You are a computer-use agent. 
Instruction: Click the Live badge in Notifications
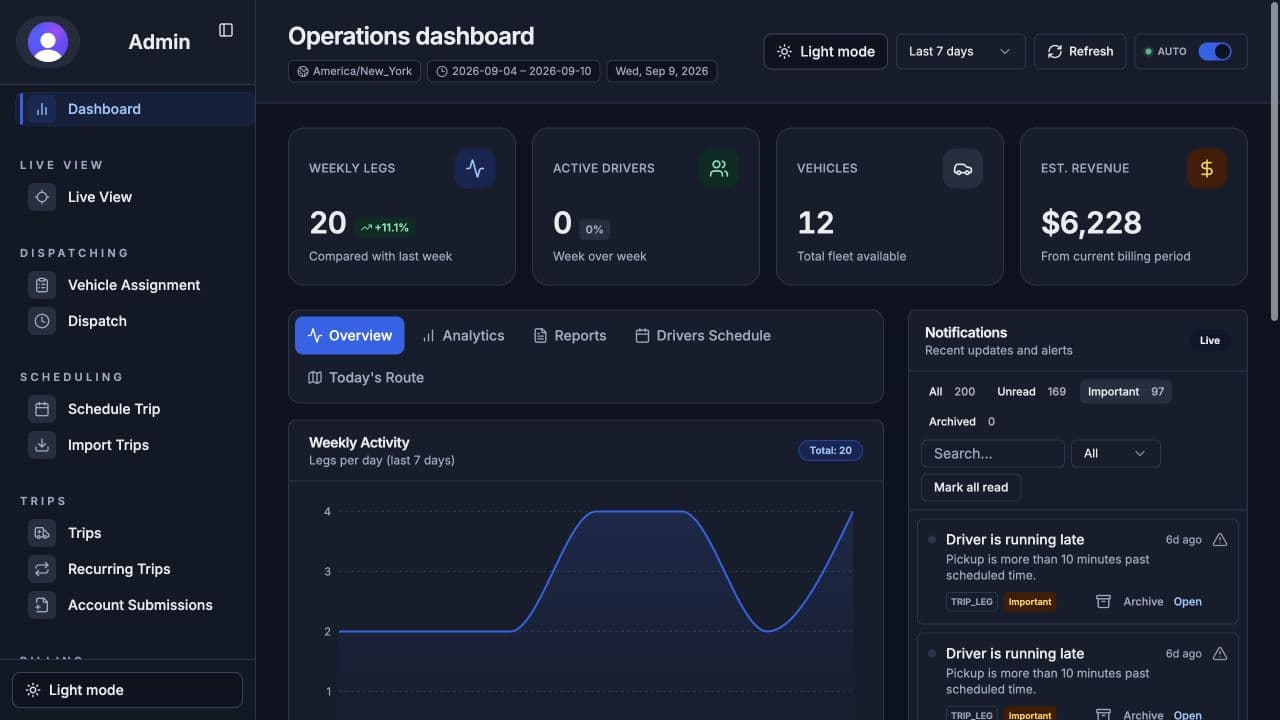pos(1210,341)
